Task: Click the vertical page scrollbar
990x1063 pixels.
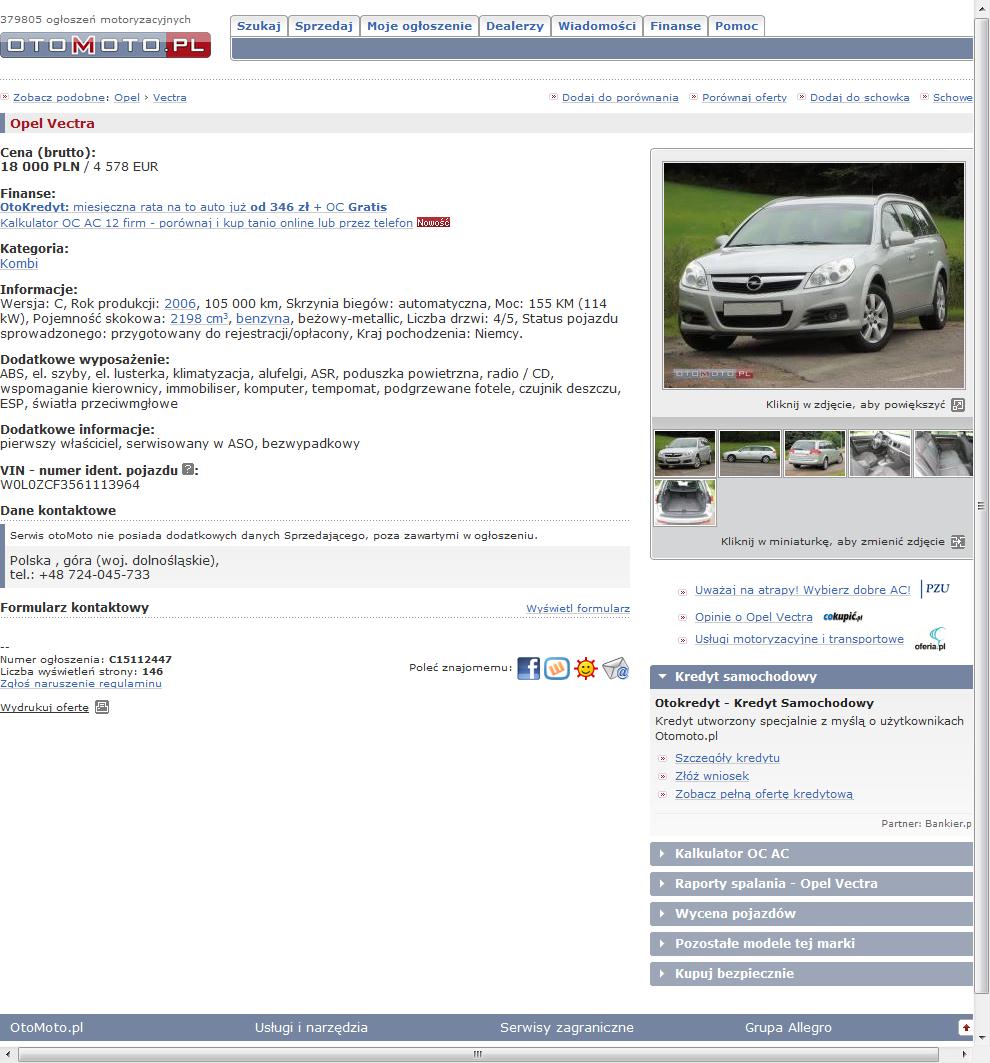Action: (x=981, y=505)
